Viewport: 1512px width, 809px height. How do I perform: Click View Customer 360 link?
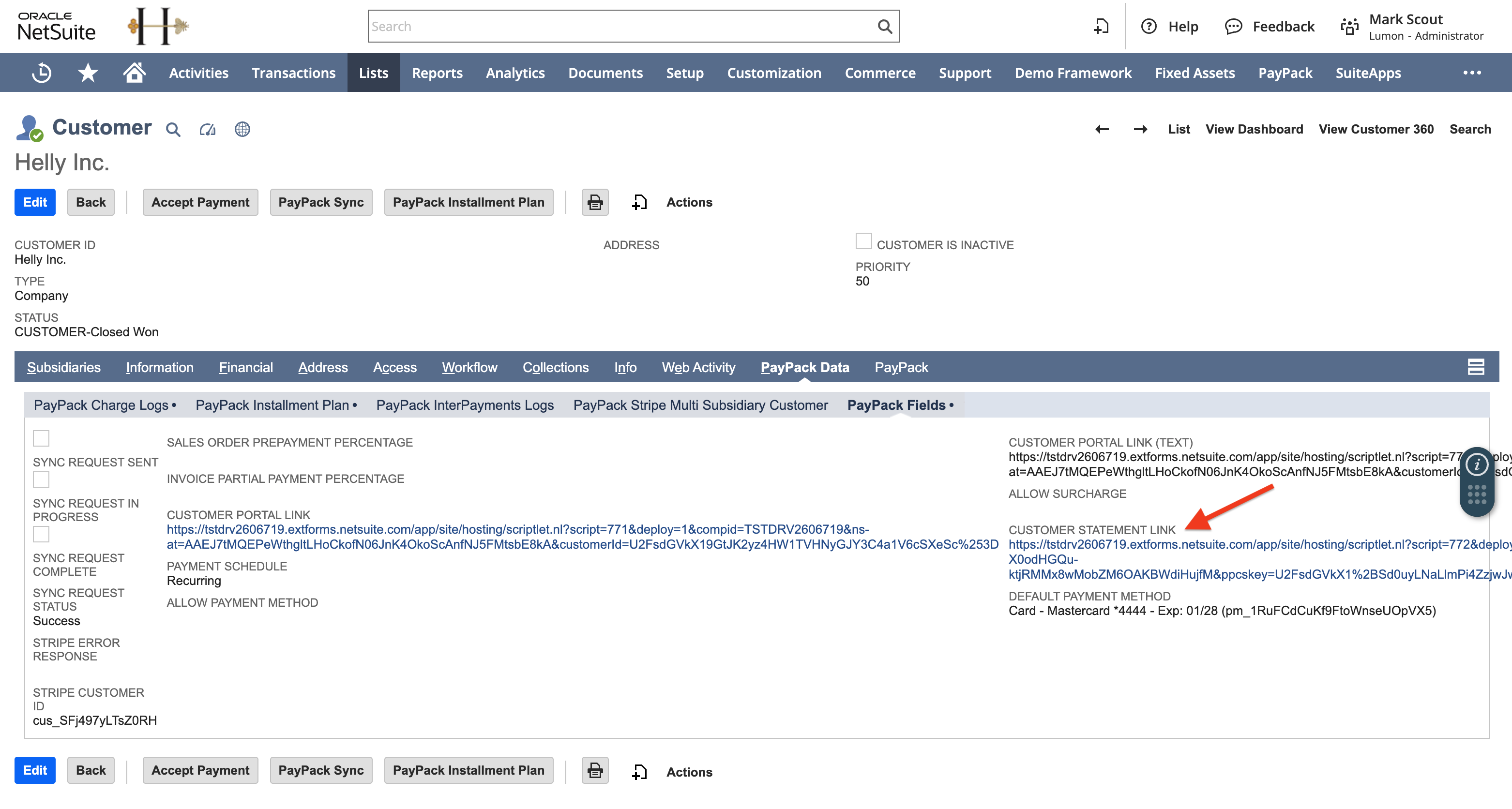pyautogui.click(x=1376, y=129)
